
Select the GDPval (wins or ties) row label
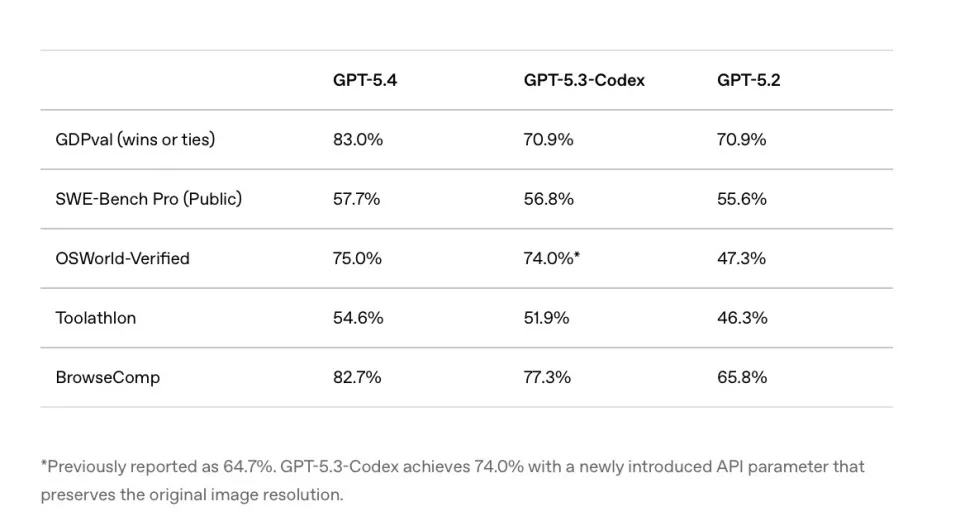[135, 139]
